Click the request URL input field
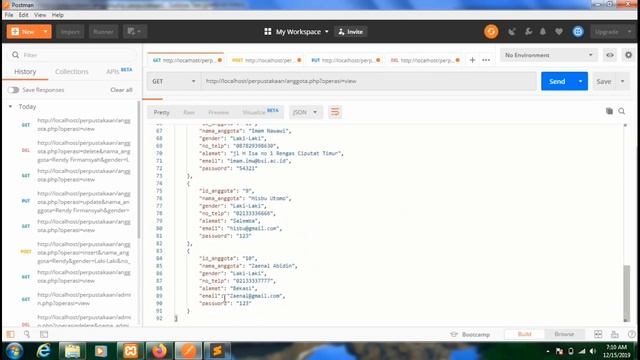Screen dimensions: 640x360 click(369, 81)
